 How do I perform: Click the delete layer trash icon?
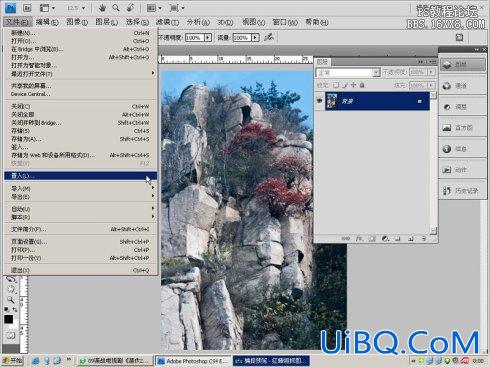click(424, 239)
